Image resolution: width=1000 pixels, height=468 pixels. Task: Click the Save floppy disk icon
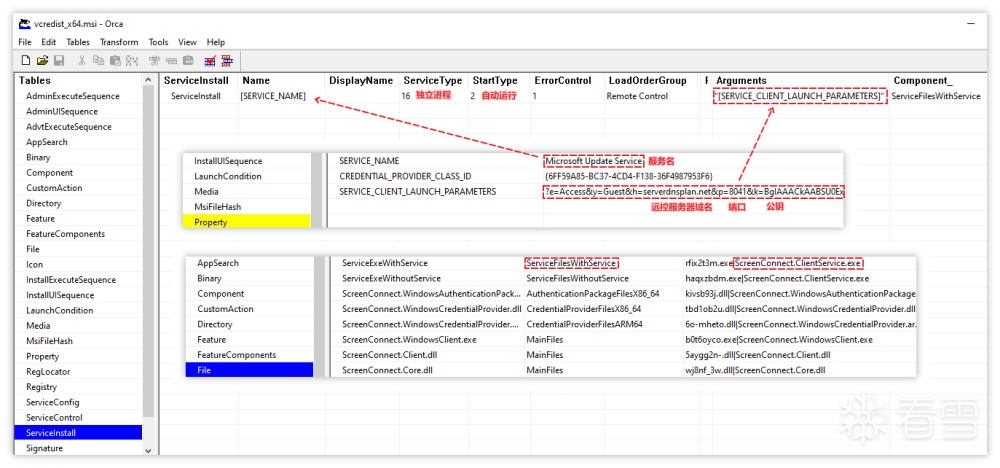pyautogui.click(x=59, y=61)
